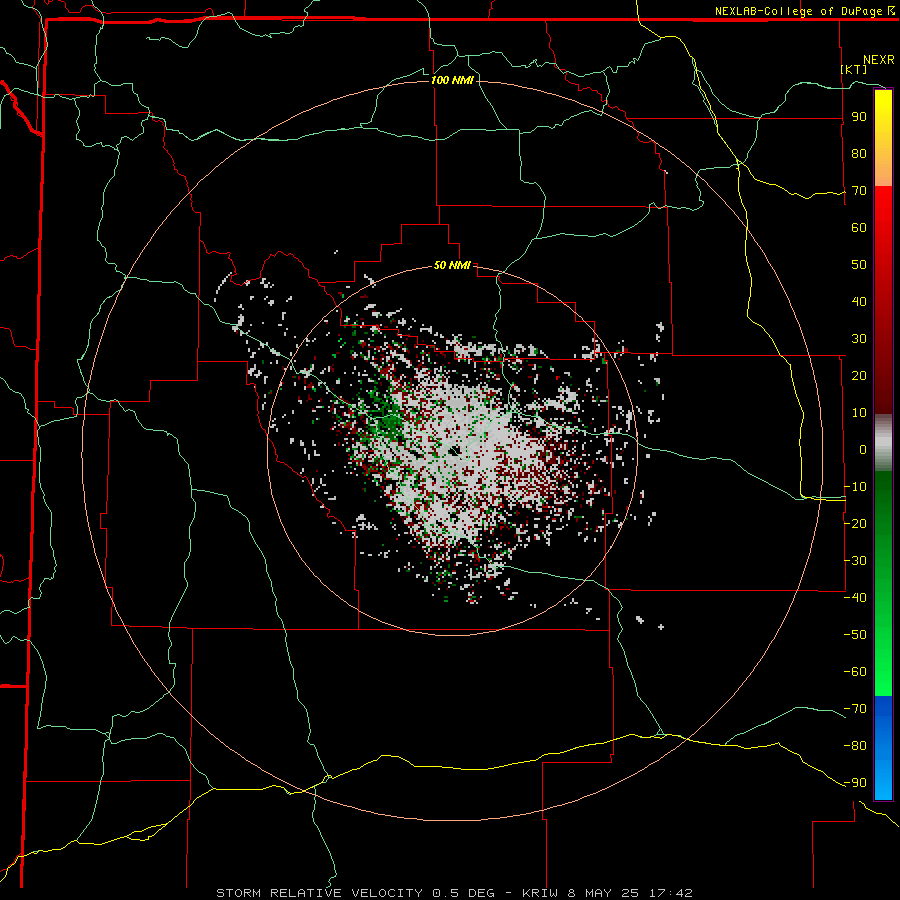Click the -60 value on velocity scale
This screenshot has width=900, height=900.
pyautogui.click(x=855, y=672)
